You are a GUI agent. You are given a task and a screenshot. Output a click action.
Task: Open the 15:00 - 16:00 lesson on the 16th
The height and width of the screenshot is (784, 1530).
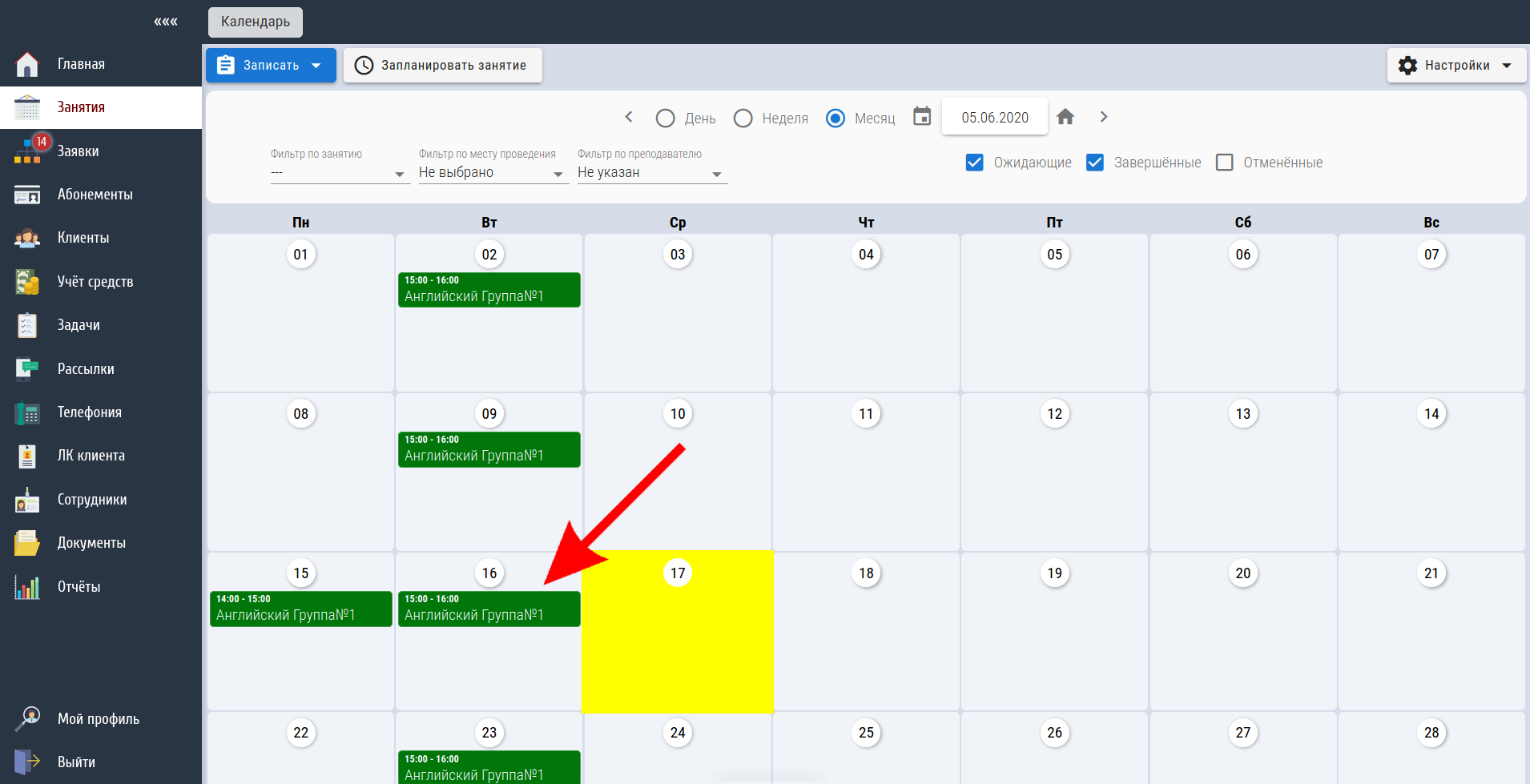(x=489, y=609)
